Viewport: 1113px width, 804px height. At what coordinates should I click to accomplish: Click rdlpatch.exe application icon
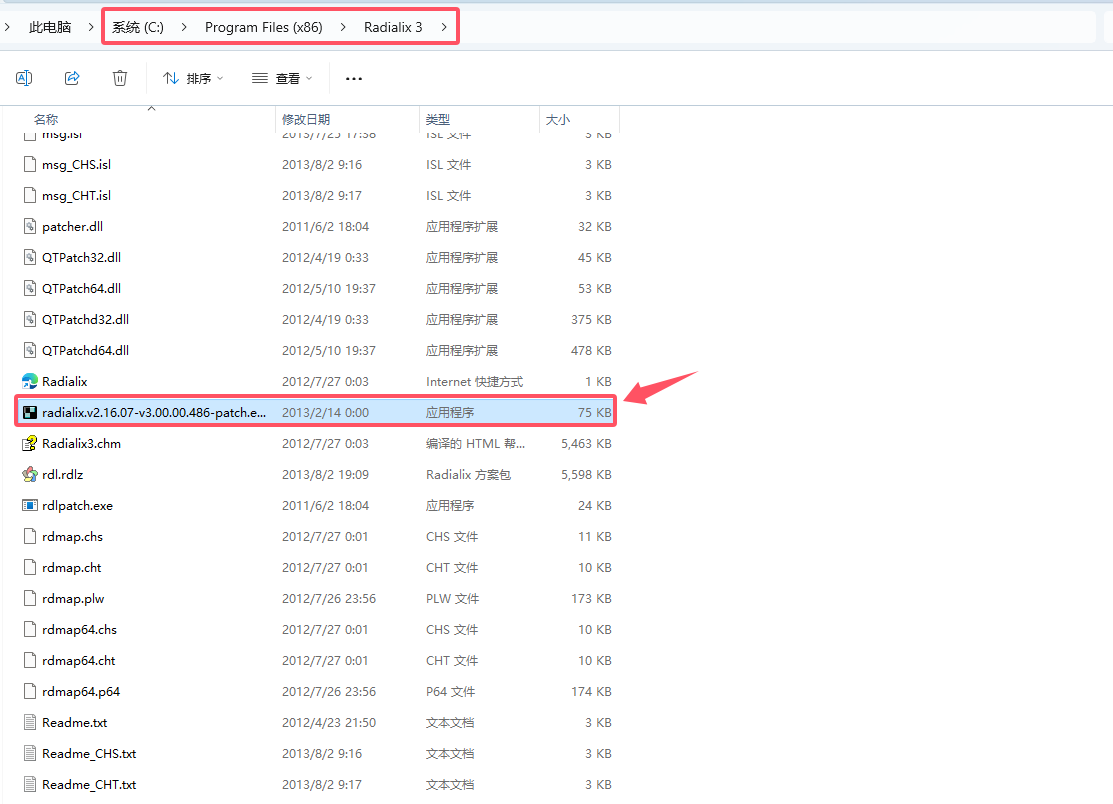[x=30, y=505]
